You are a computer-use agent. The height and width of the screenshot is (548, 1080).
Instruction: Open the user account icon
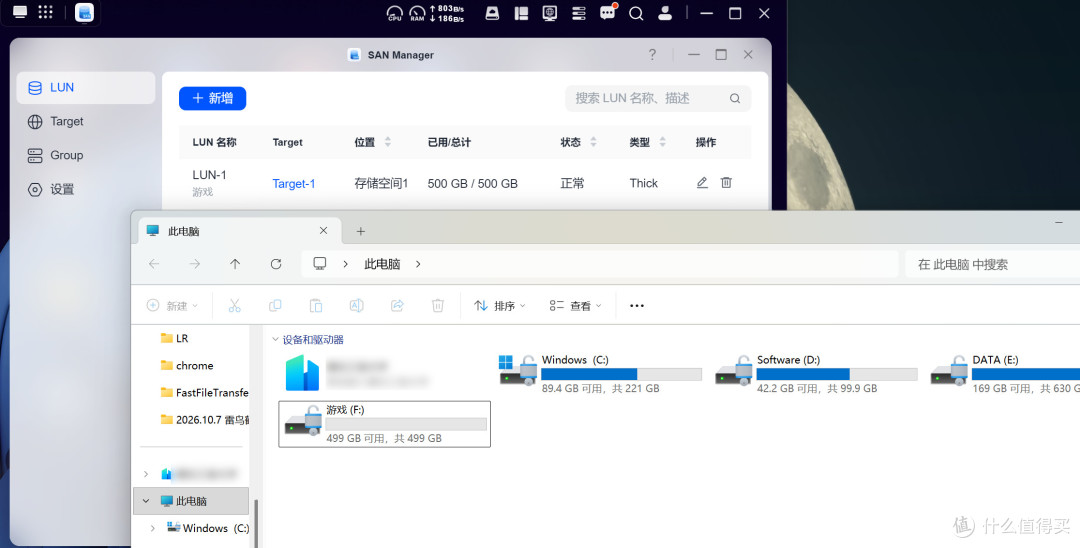(x=665, y=13)
